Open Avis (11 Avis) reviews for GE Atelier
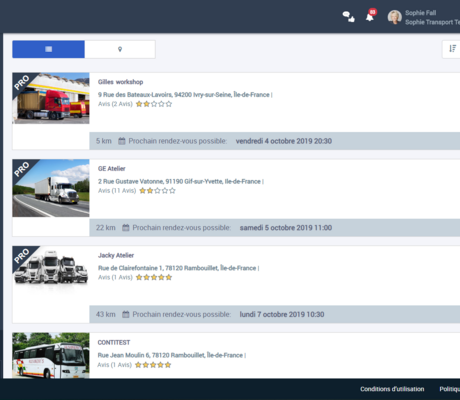460x400 pixels. 117,191
